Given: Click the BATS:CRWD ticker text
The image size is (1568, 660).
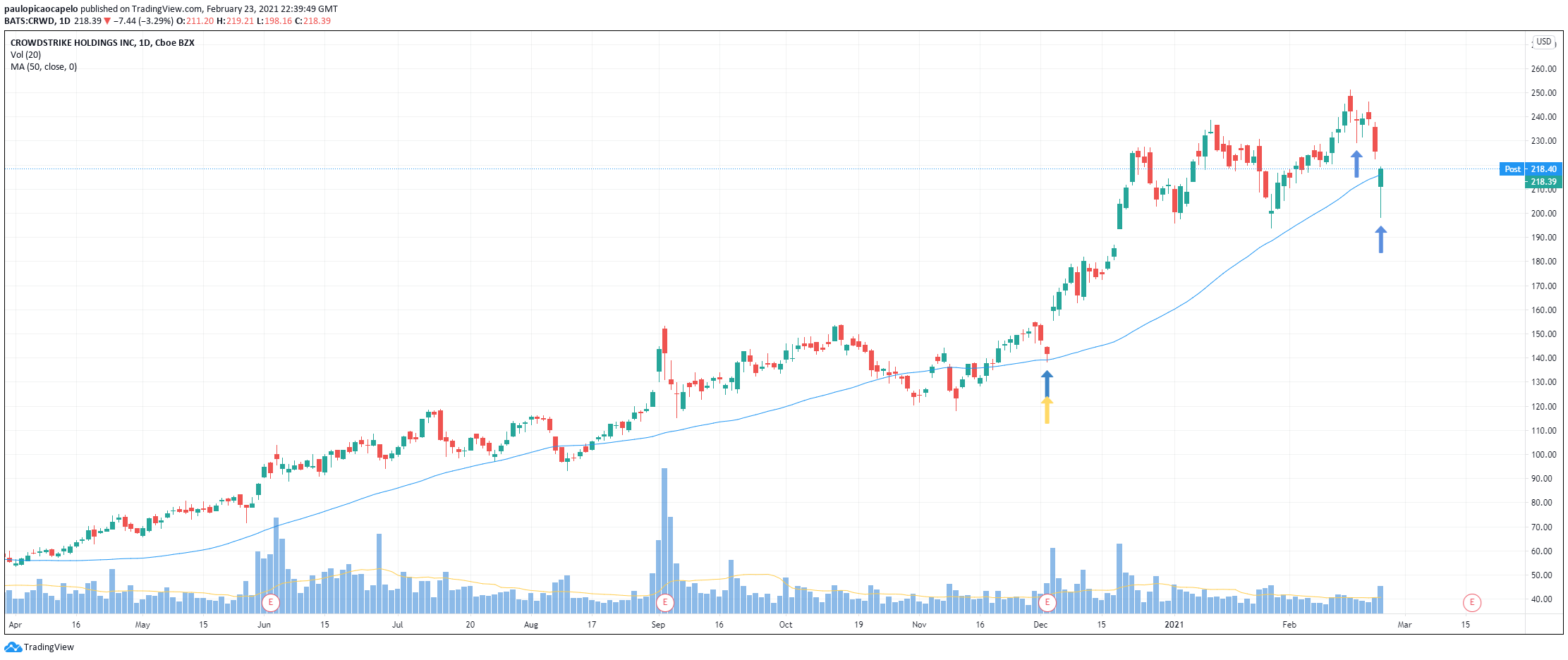Looking at the screenshot, I should (30, 21).
